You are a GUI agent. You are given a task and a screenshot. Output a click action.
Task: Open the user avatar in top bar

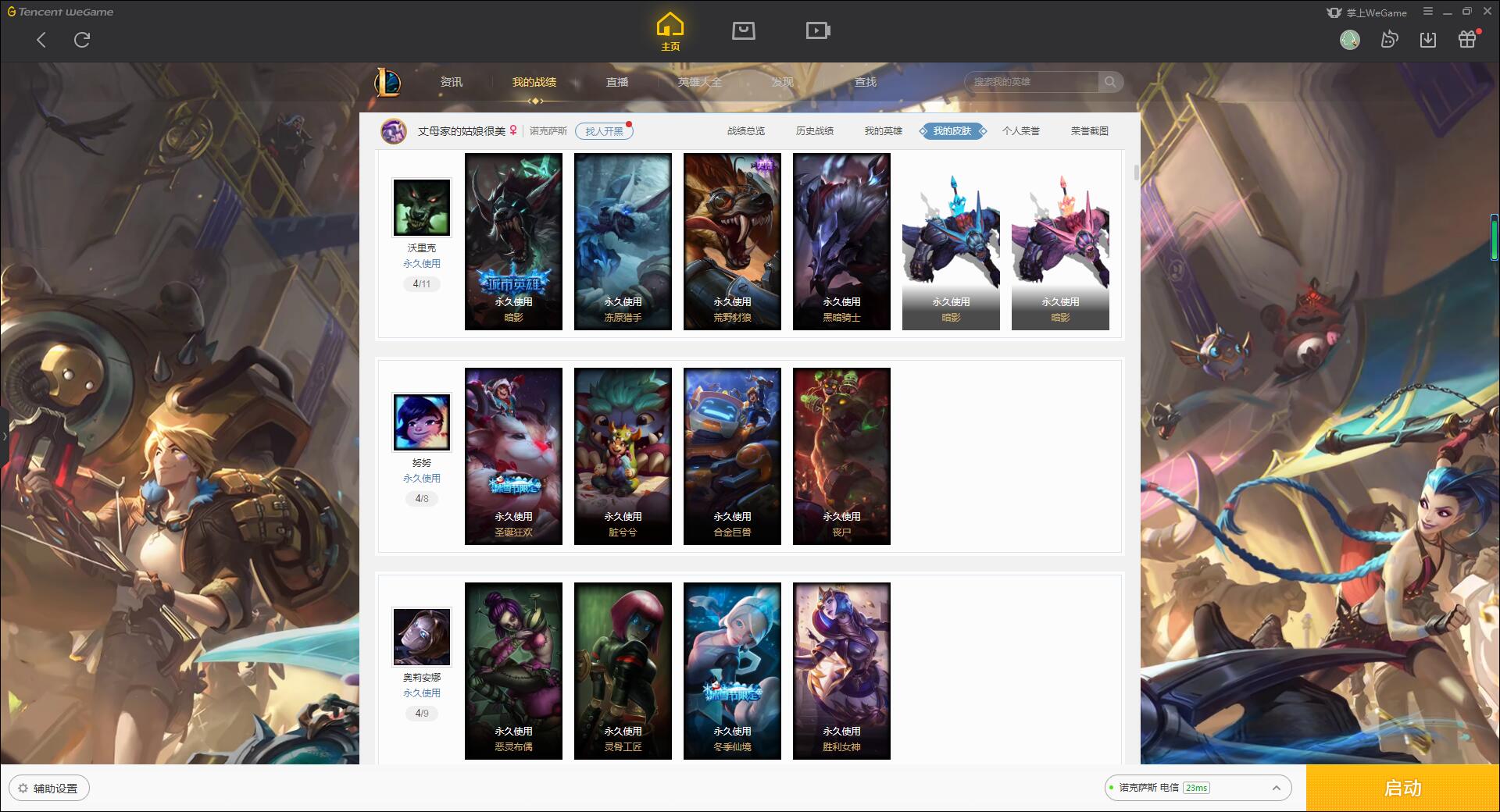point(1350,39)
